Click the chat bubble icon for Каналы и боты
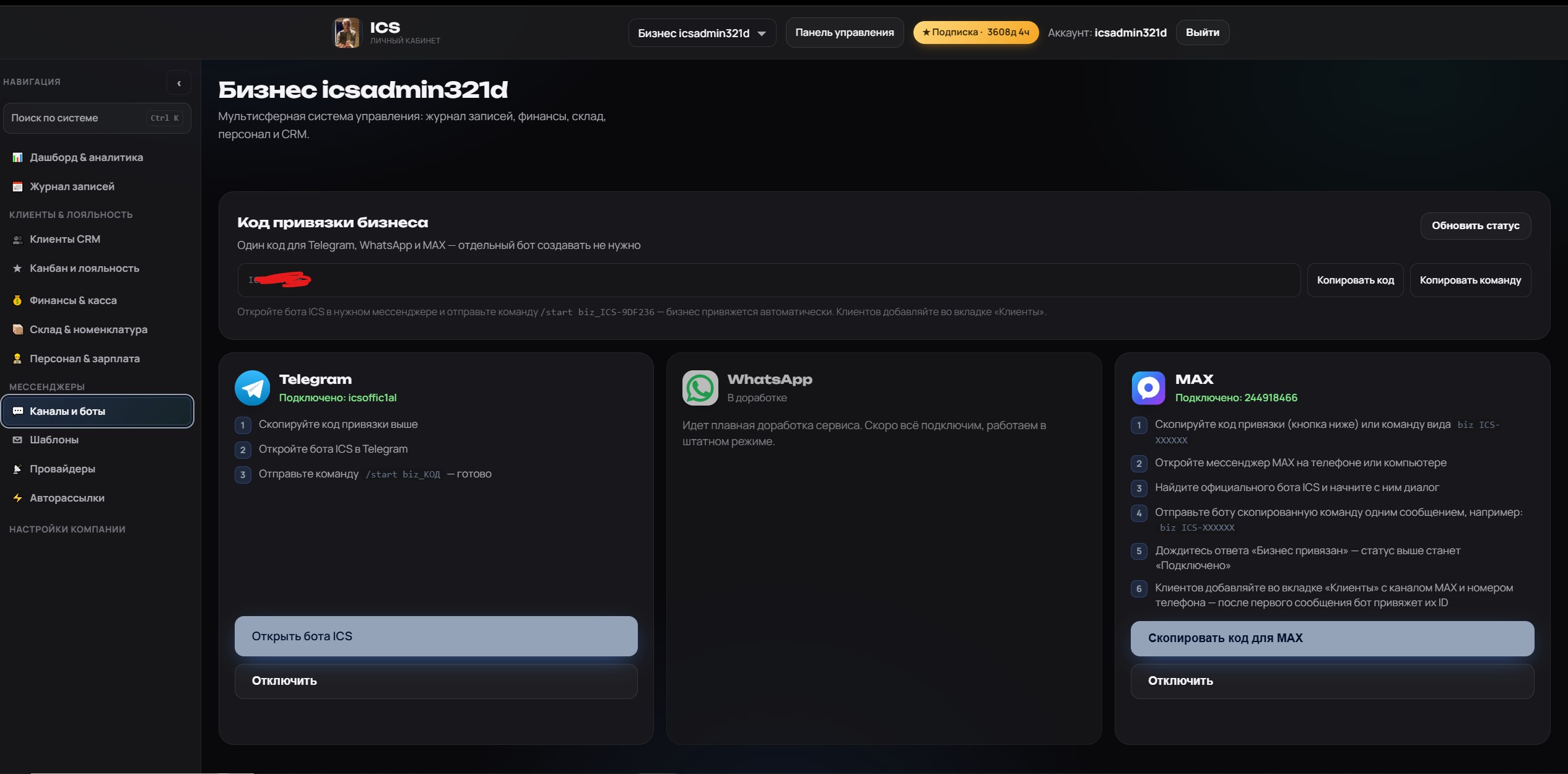This screenshot has height=774, width=1568. click(17, 411)
